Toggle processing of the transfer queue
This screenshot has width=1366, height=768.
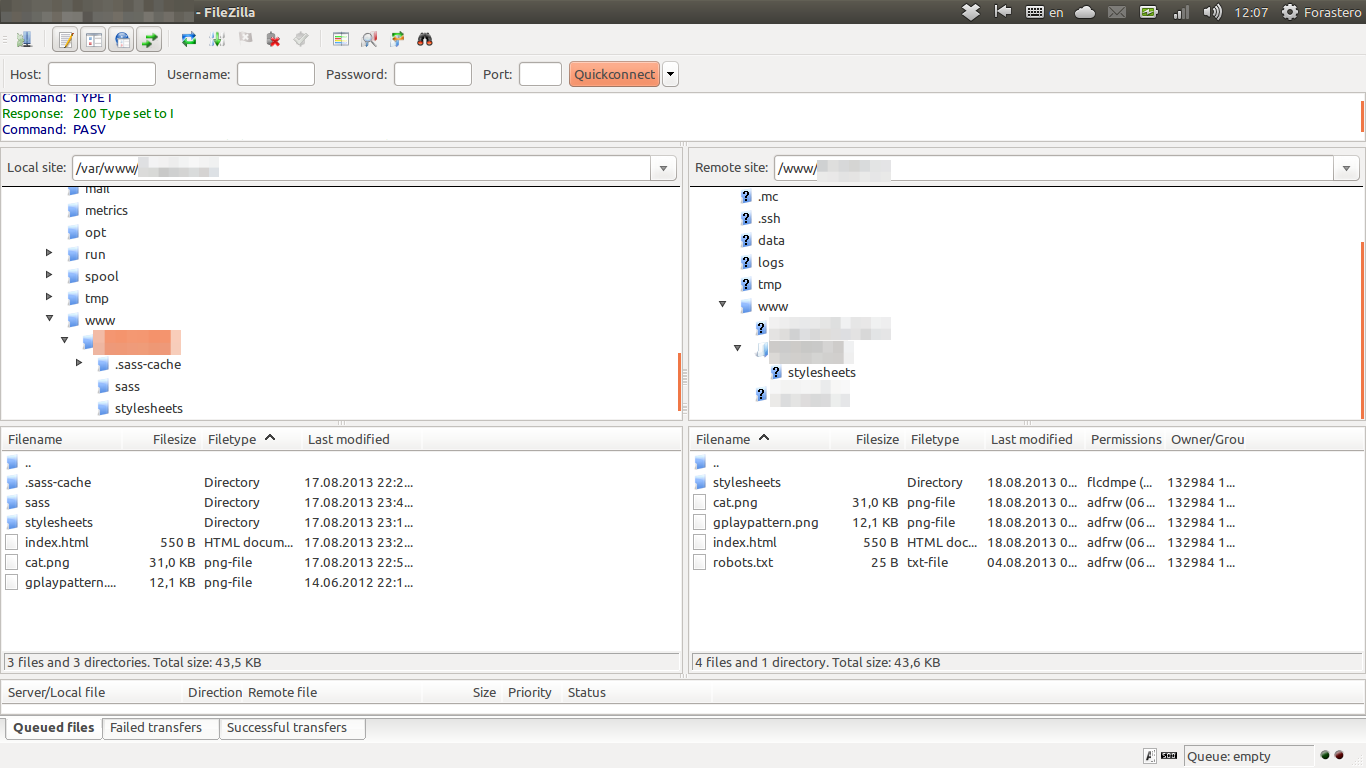click(217, 40)
